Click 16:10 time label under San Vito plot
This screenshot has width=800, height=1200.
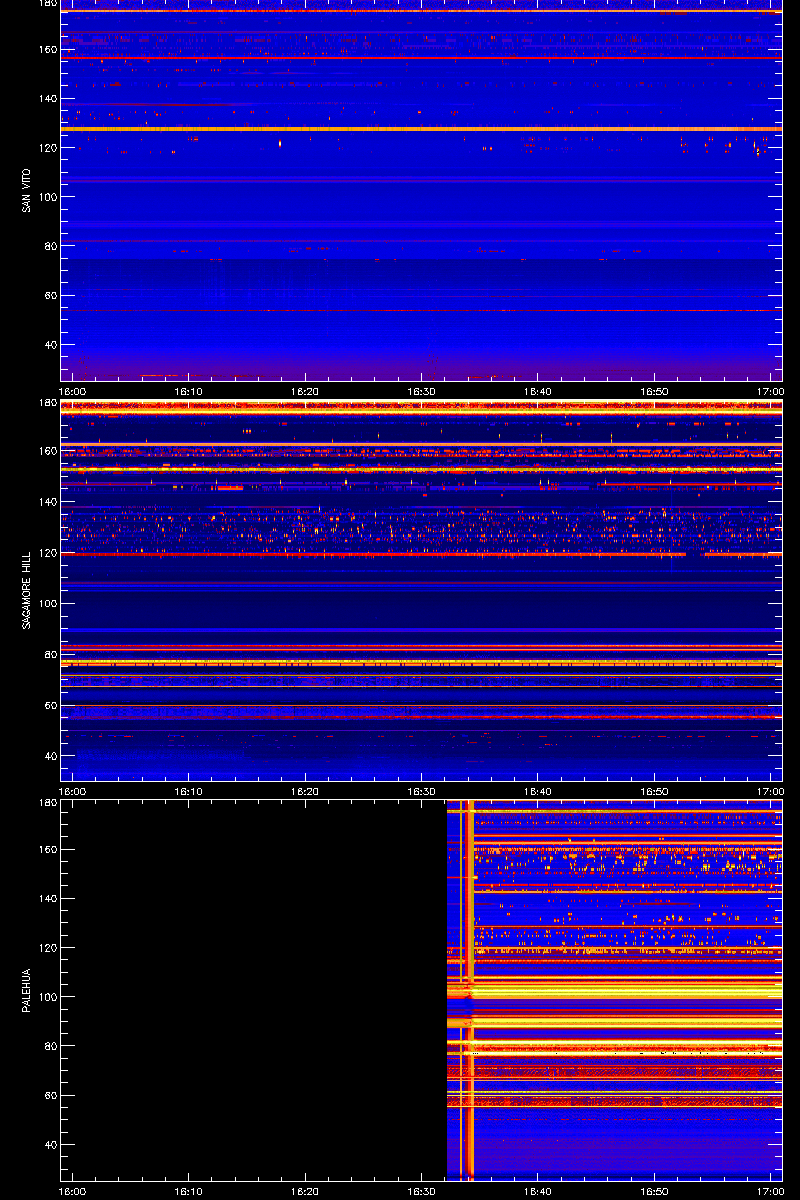point(189,392)
